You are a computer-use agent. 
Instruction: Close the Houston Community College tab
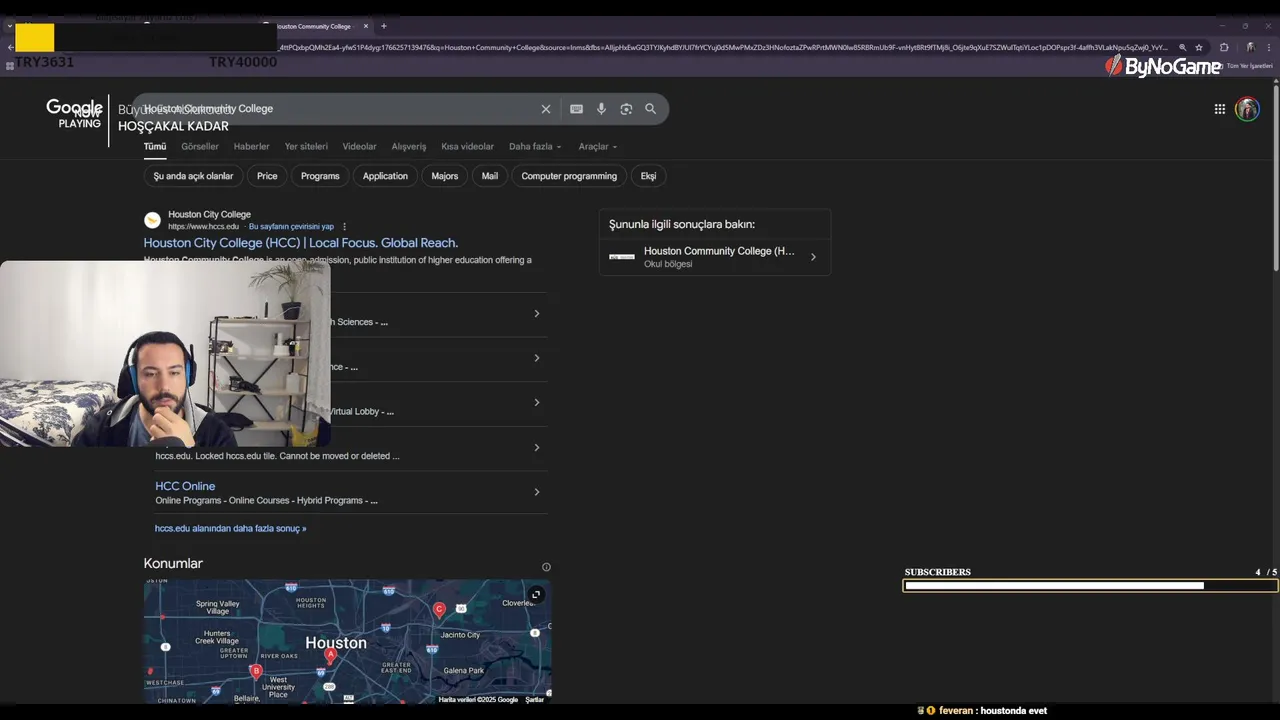pyautogui.click(x=367, y=26)
